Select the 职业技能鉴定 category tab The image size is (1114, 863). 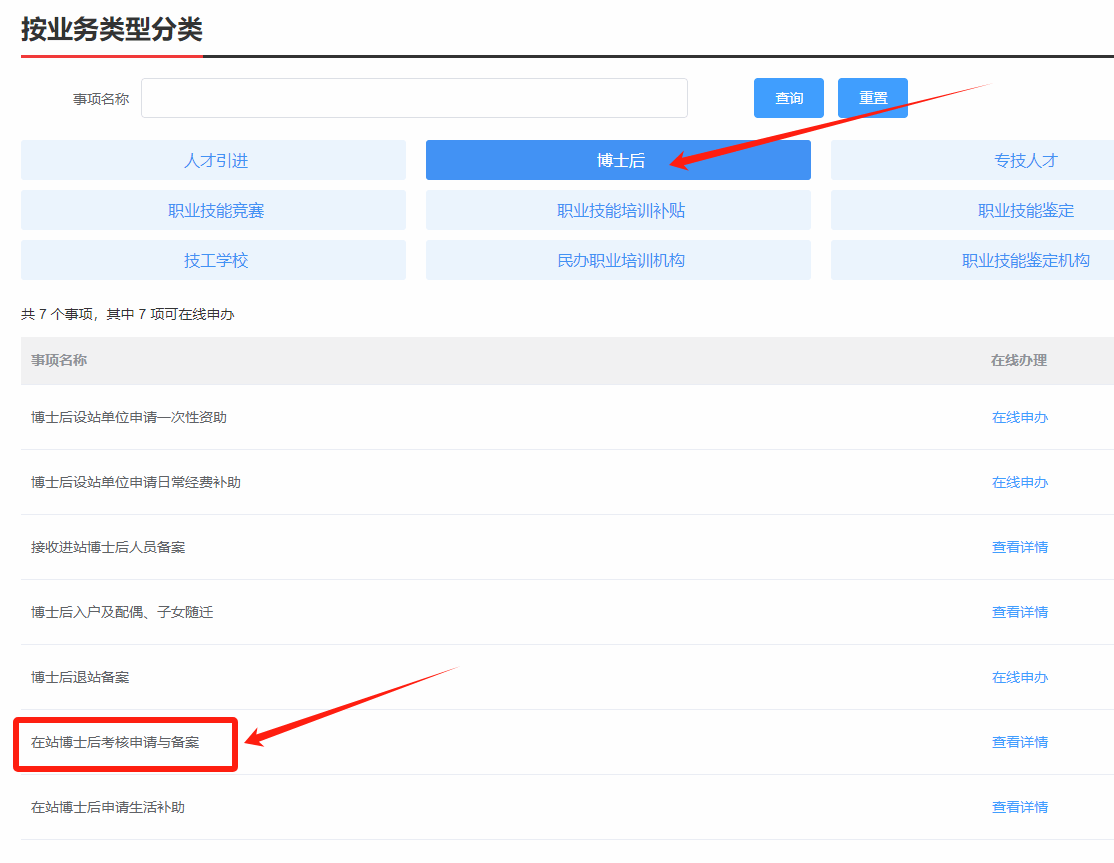click(x=1024, y=210)
